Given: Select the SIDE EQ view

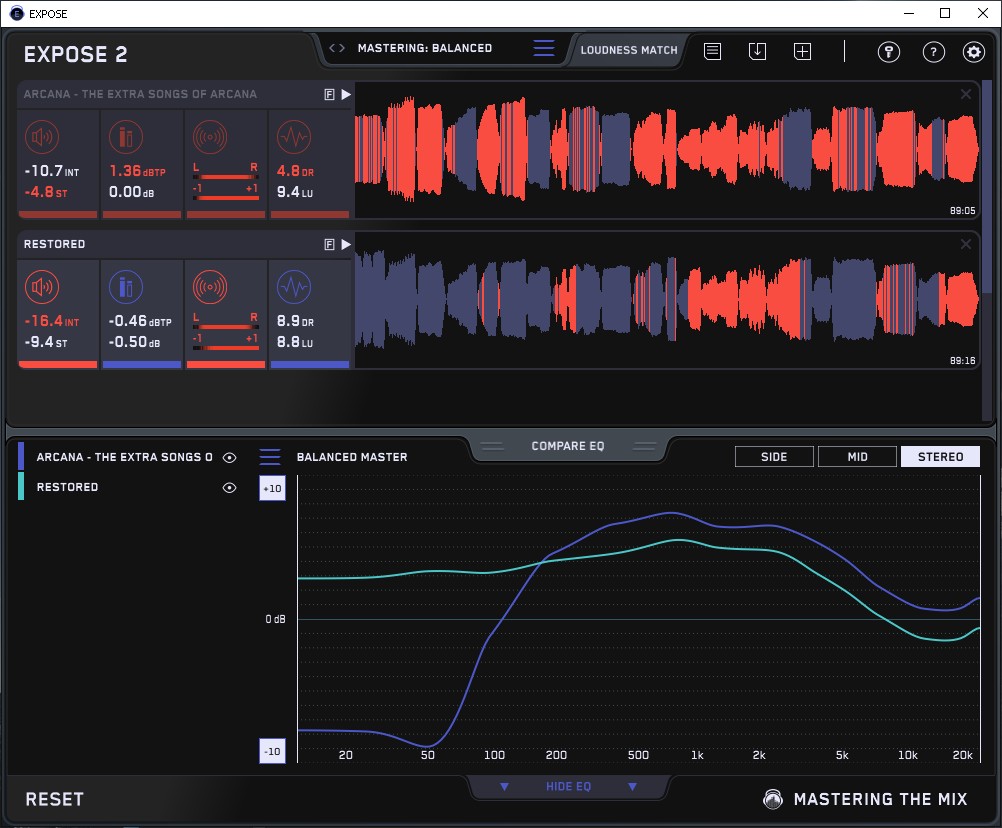Looking at the screenshot, I should click(x=774, y=457).
